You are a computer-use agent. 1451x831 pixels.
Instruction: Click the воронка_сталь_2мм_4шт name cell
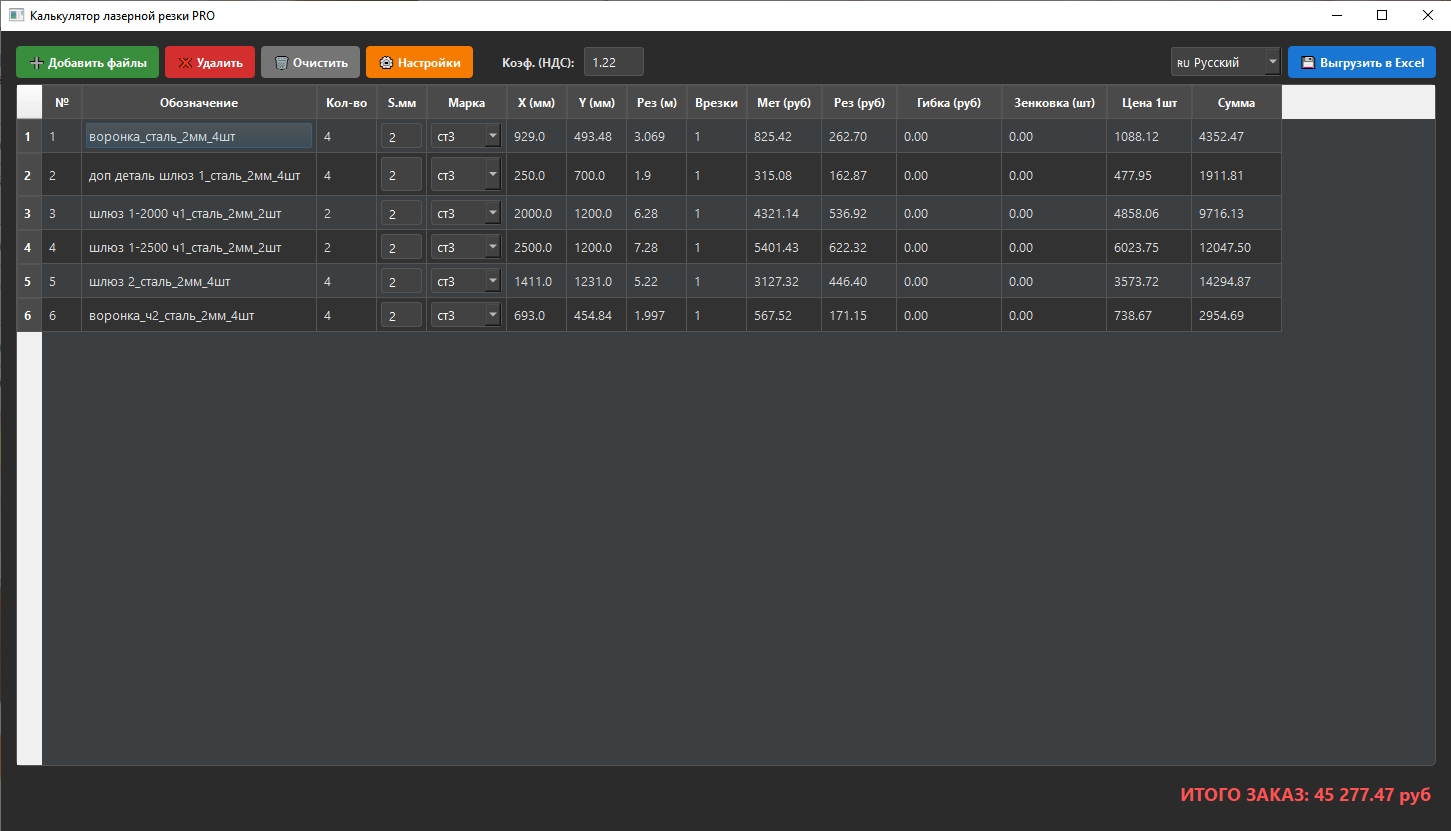pyautogui.click(x=198, y=136)
